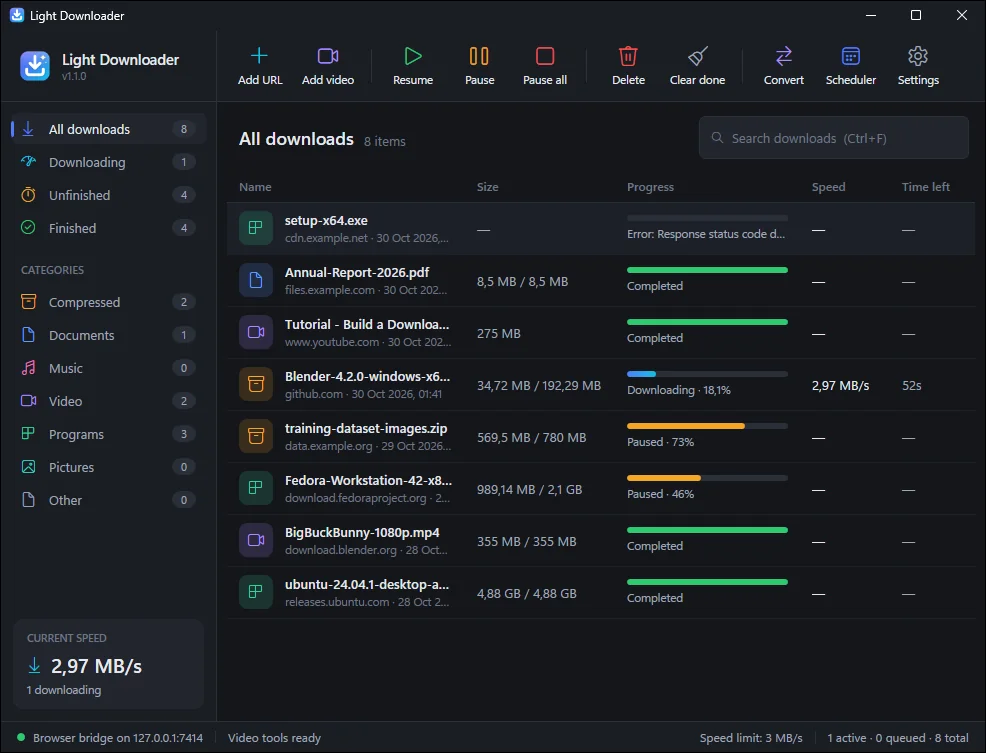Switch to the Unfinished downloads filter

109,195
